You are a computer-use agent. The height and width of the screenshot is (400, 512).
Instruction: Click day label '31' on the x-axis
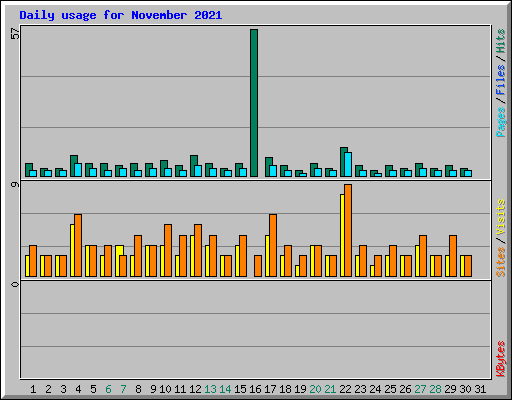pyautogui.click(x=480, y=389)
